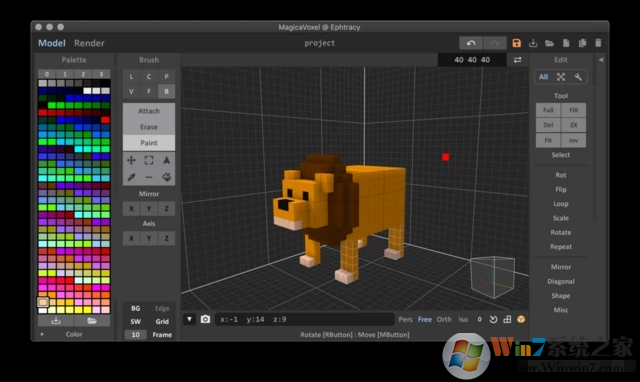
Task: Click the undo arrow button
Action: tap(471, 43)
